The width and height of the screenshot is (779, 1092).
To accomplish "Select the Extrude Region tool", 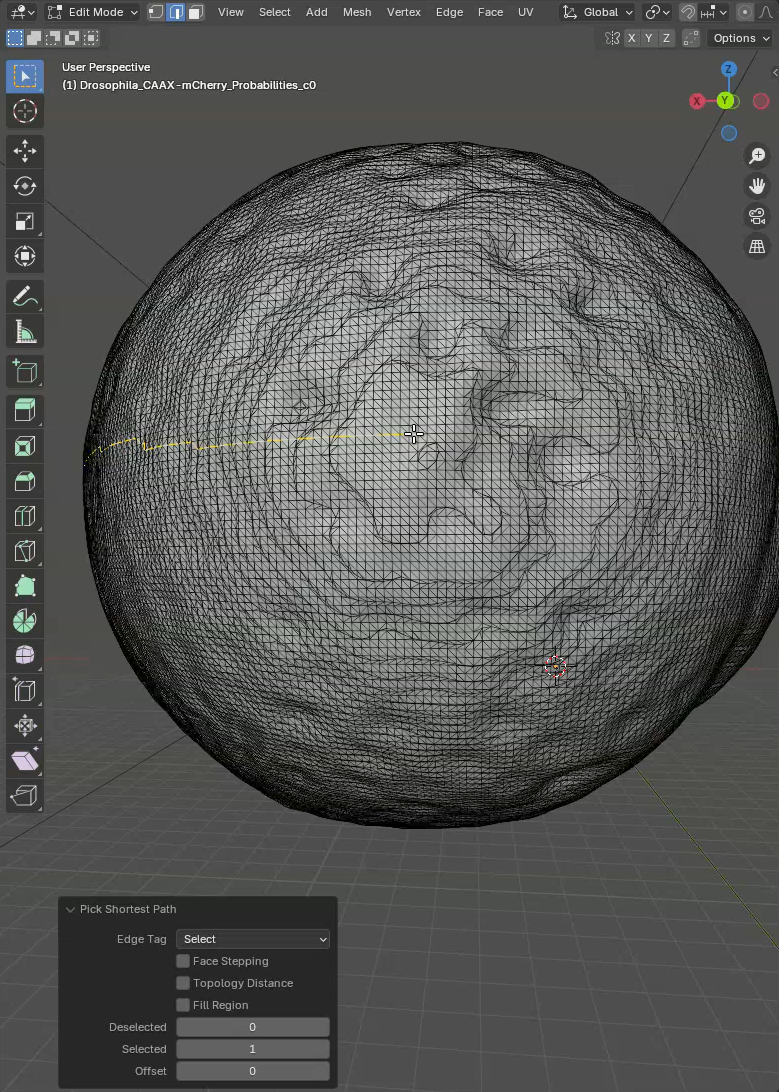I will (x=25, y=410).
